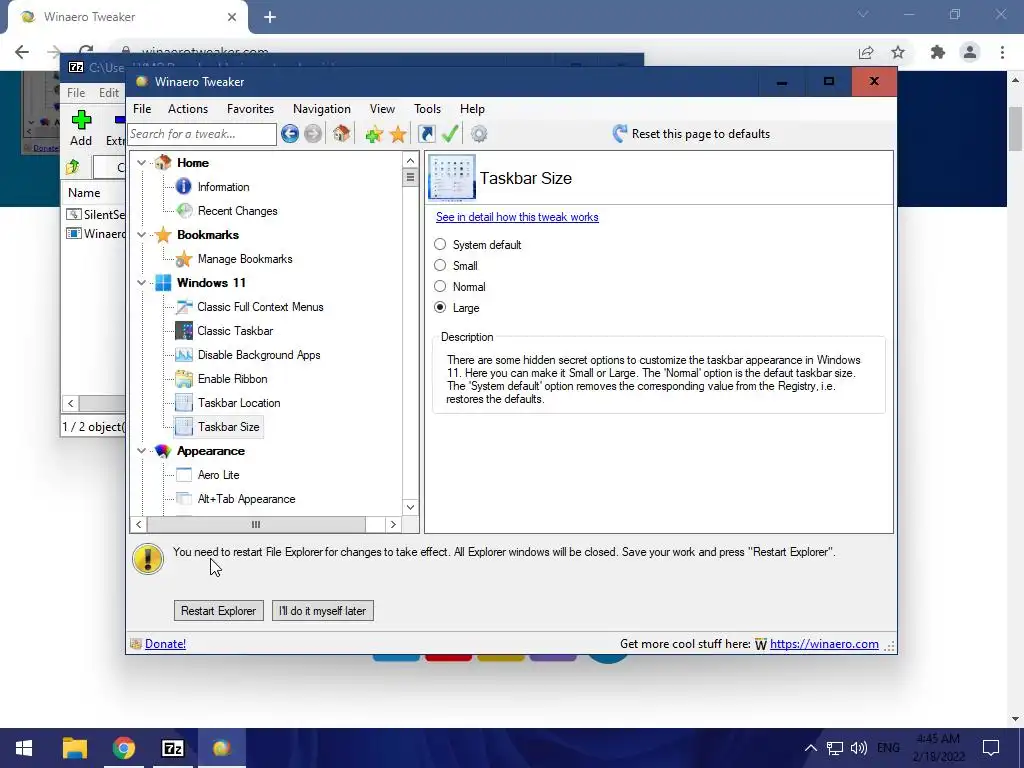1024x768 pixels.
Task: Select System default radio button
Action: (x=440, y=244)
